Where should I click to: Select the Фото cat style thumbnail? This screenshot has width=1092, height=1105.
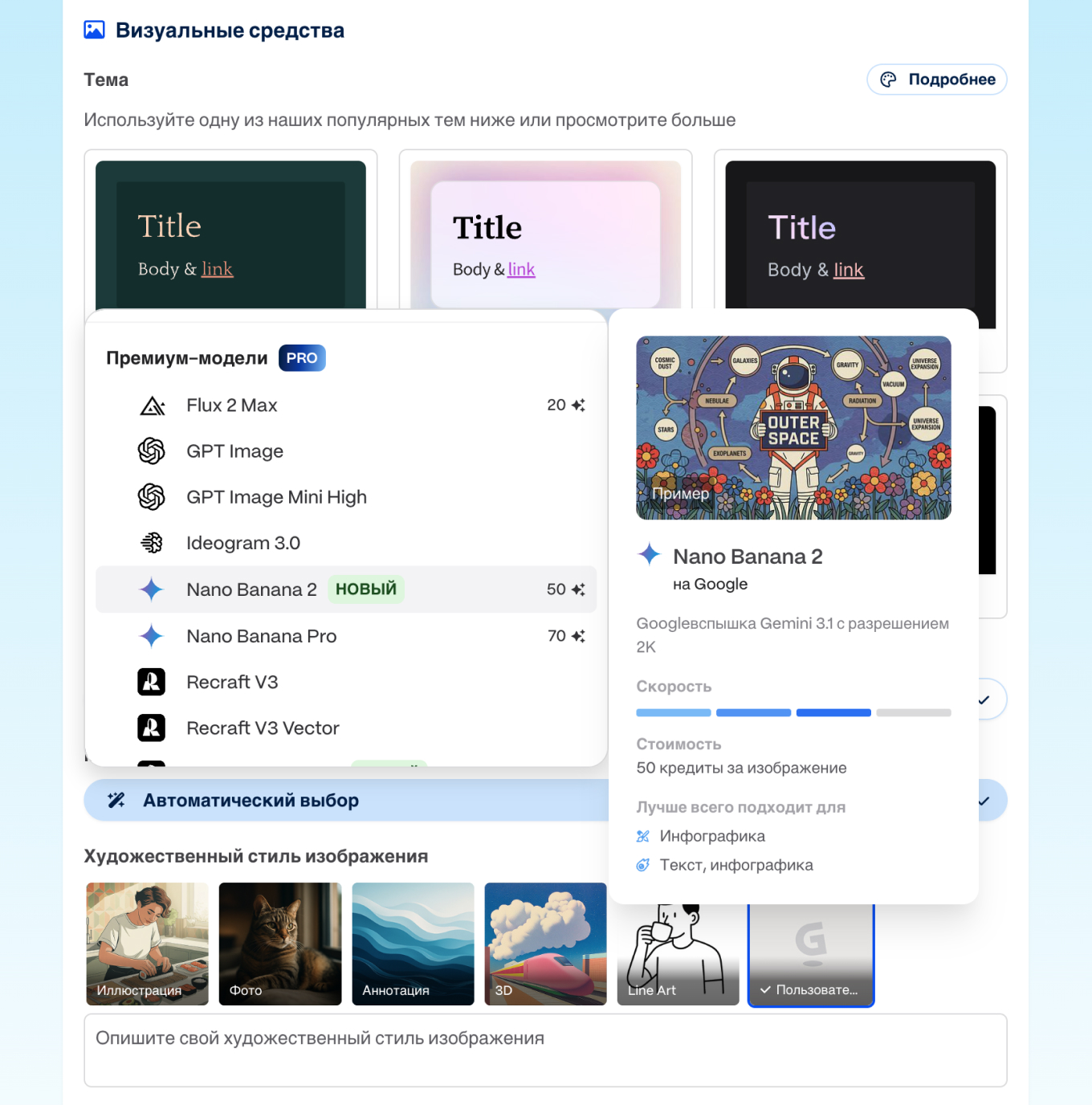279,944
